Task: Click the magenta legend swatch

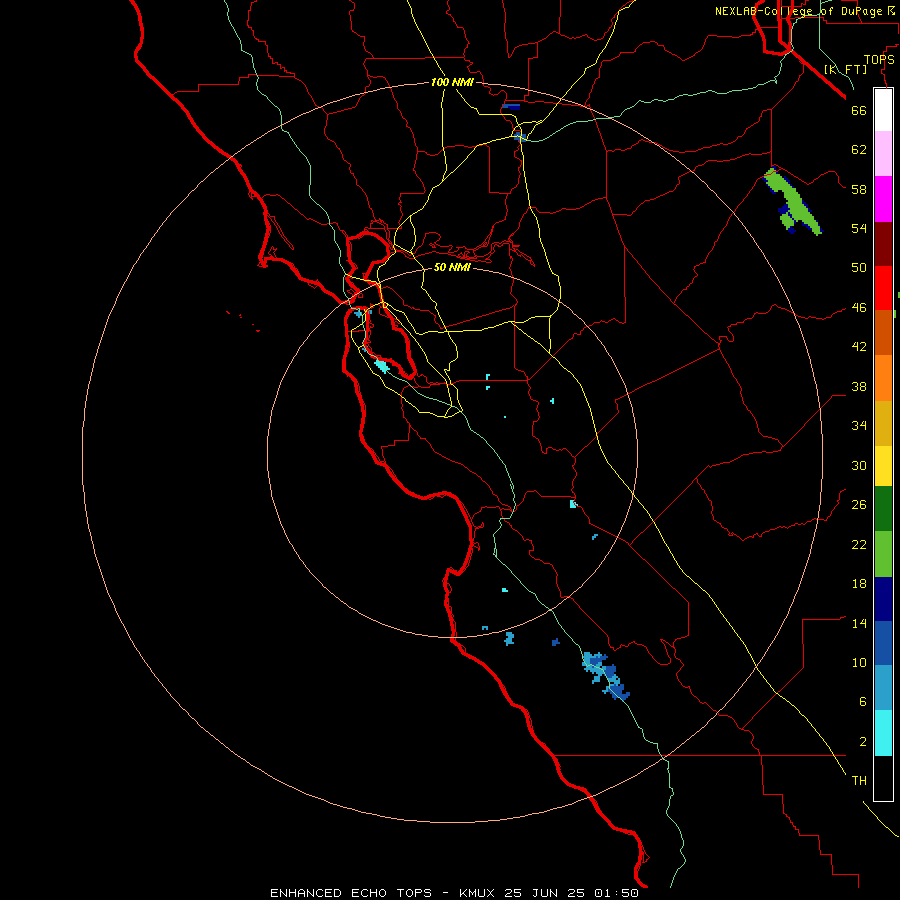Action: [x=883, y=199]
